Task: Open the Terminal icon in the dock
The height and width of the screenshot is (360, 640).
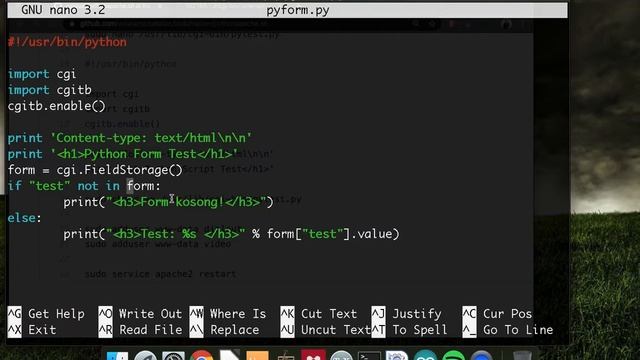Action: [x=369, y=355]
